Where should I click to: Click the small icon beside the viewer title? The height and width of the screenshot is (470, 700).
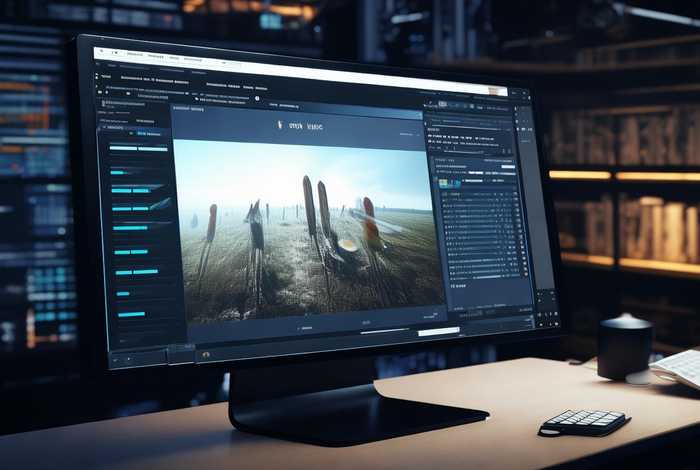pos(279,124)
